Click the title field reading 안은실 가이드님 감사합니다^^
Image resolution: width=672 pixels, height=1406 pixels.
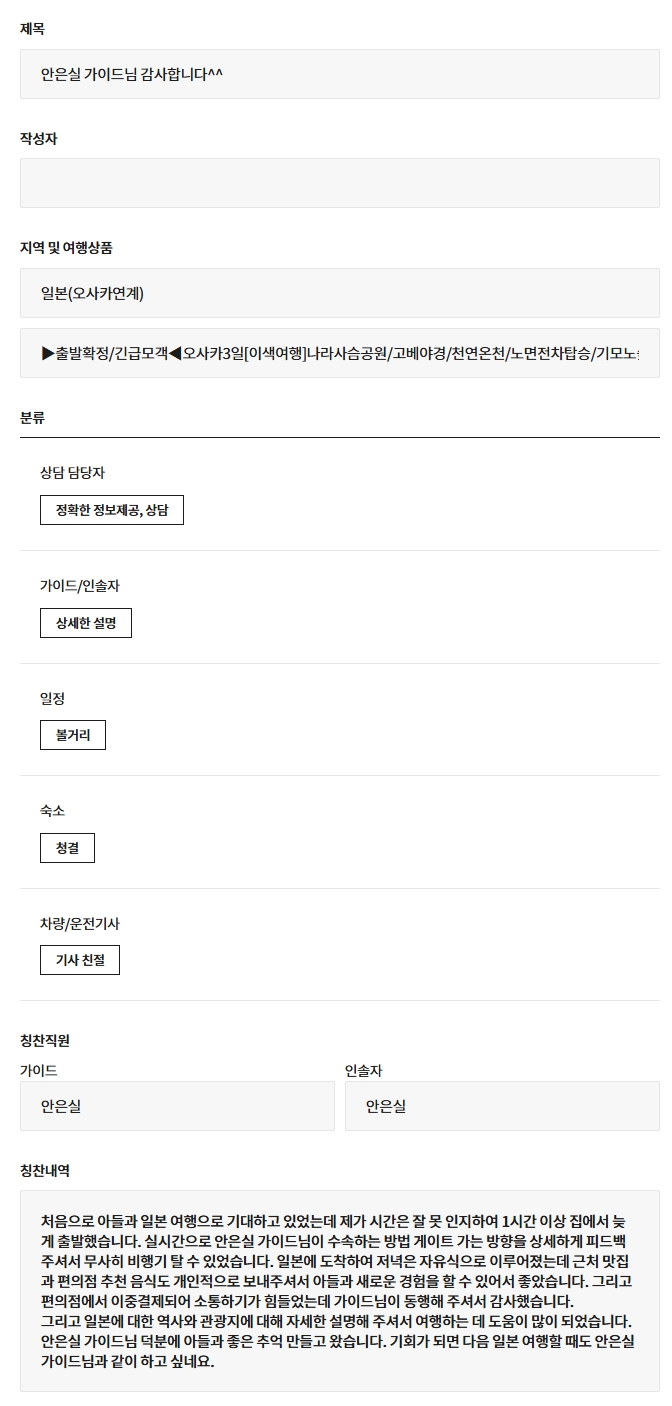[339, 74]
